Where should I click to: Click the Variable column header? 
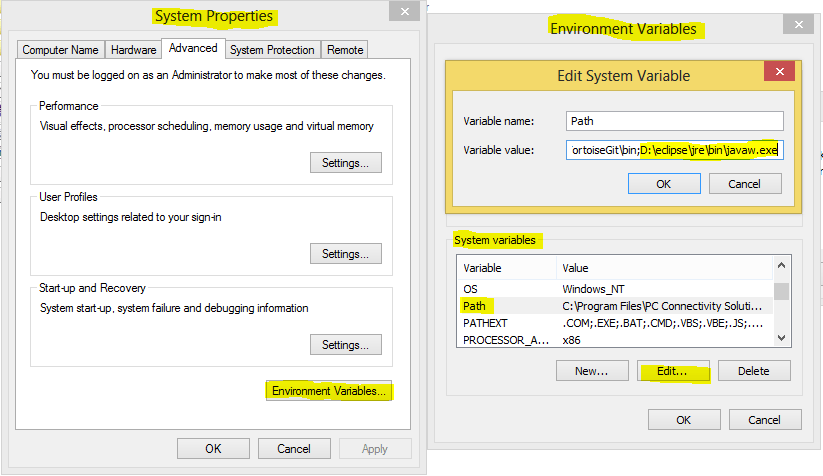[507, 268]
